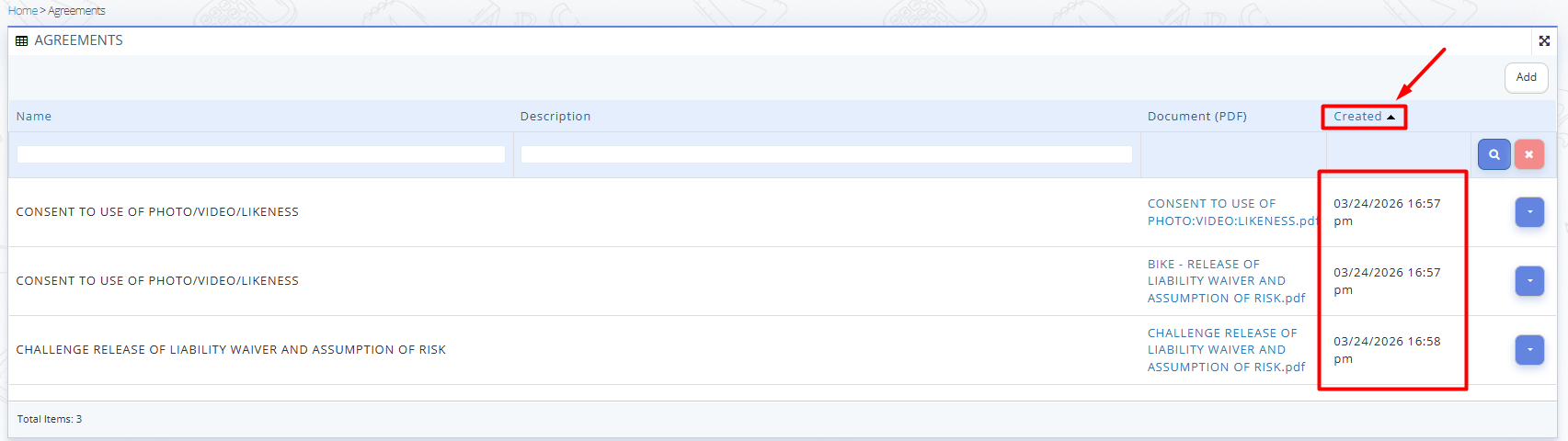1568x441 pixels.
Task: Sort by Document (PDF) column header
Action: coord(1196,117)
